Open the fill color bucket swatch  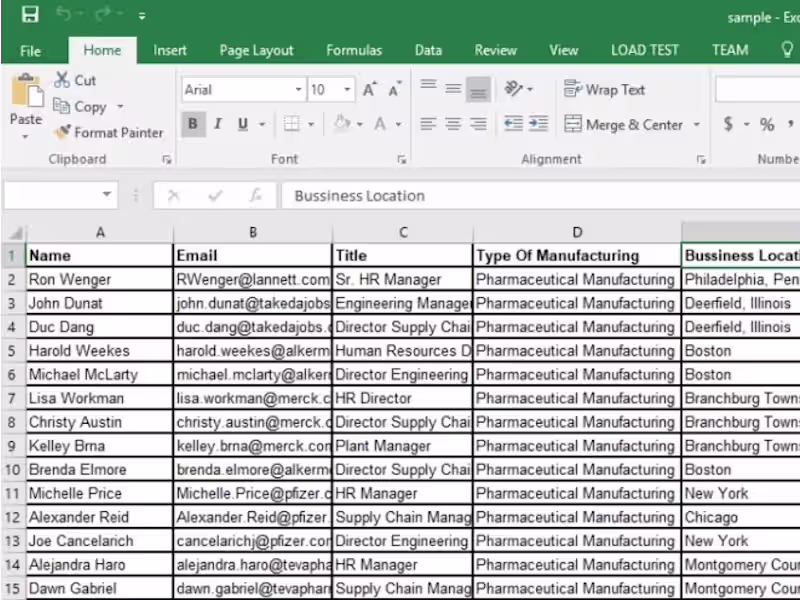[x=342, y=123]
